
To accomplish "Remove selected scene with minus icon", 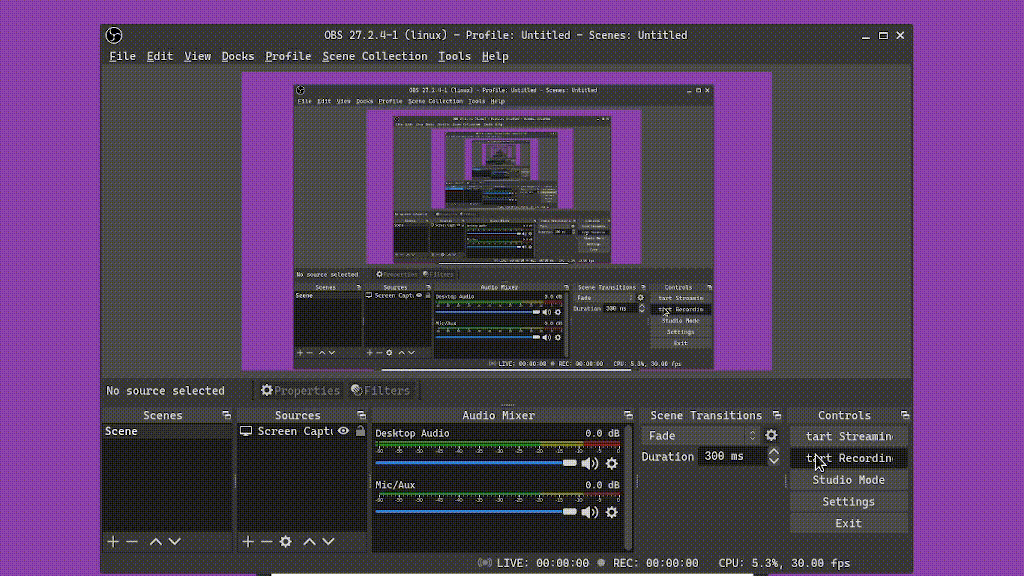I will 132,541.
